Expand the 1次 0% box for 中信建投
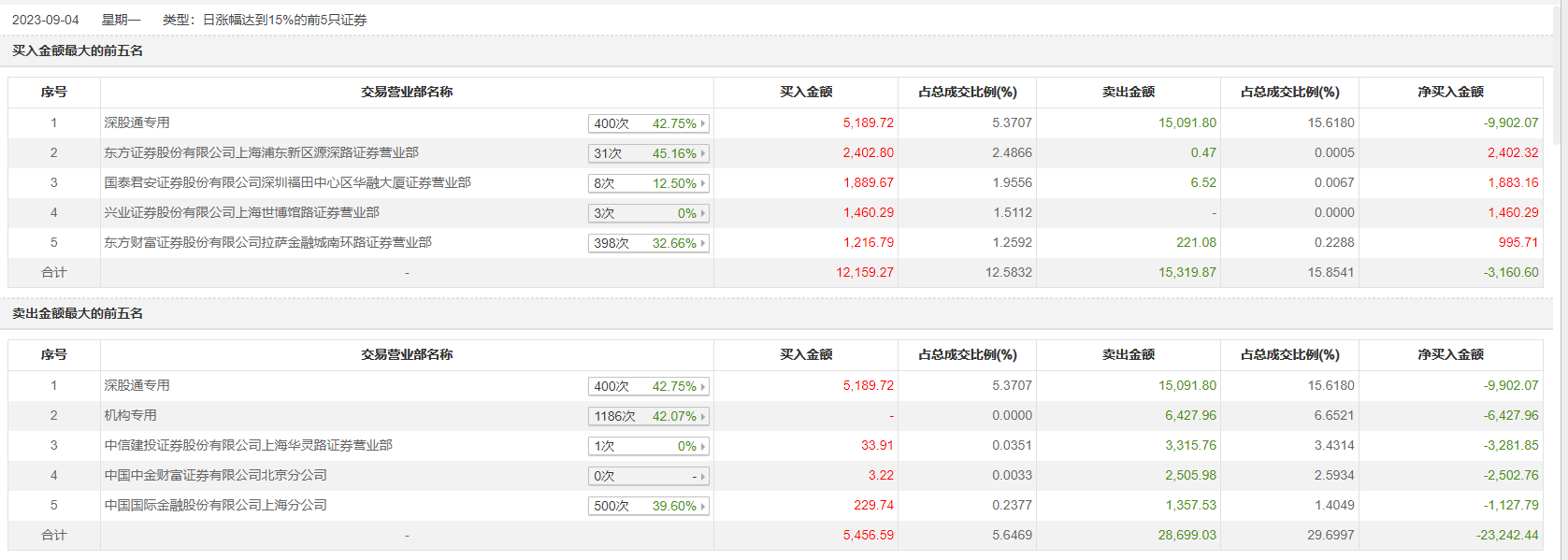Image resolution: width=1568 pixels, height=560 pixels. coord(648,446)
